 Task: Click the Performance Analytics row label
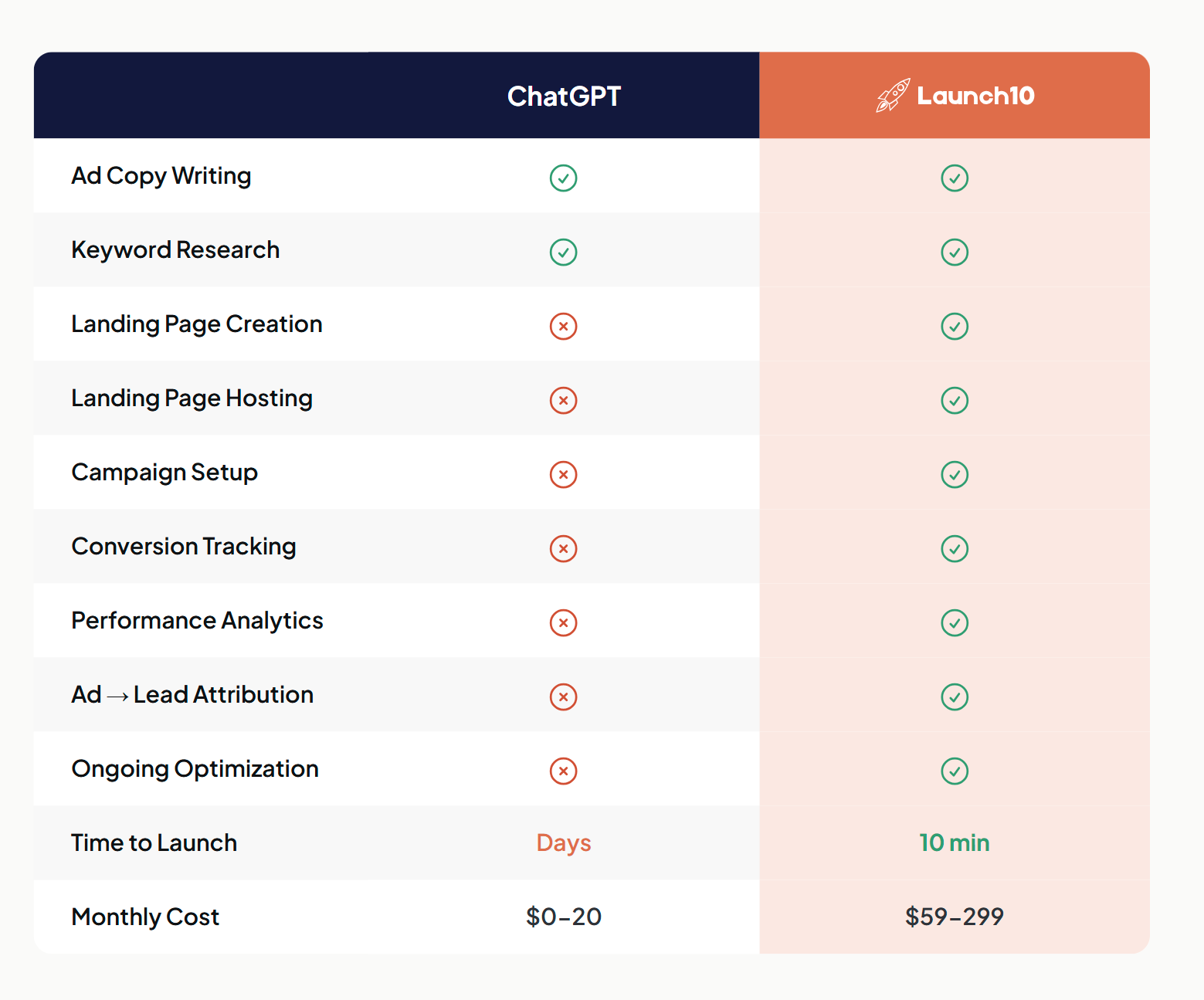(197, 622)
